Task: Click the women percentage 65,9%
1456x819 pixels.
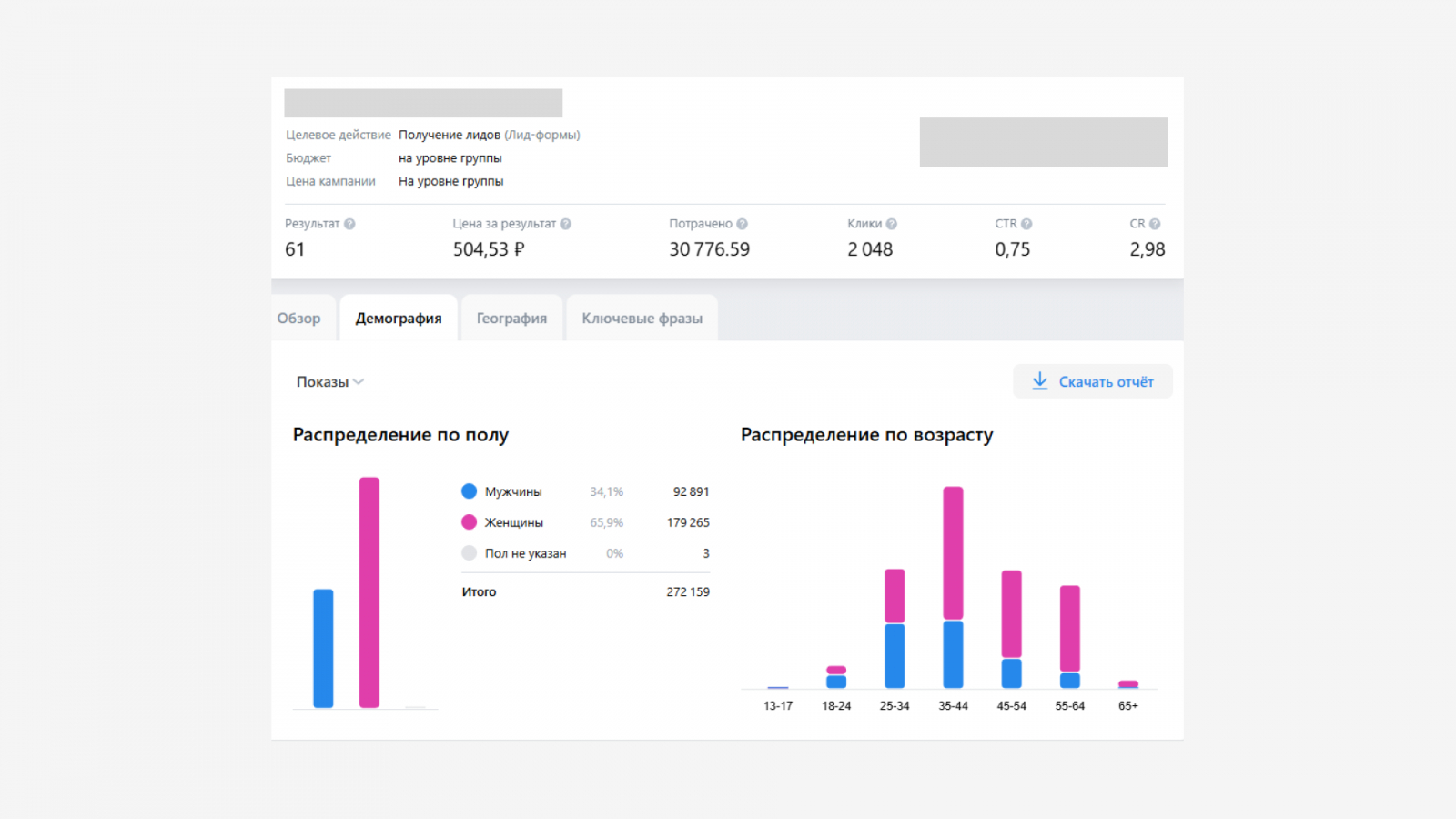Action: coord(607,522)
